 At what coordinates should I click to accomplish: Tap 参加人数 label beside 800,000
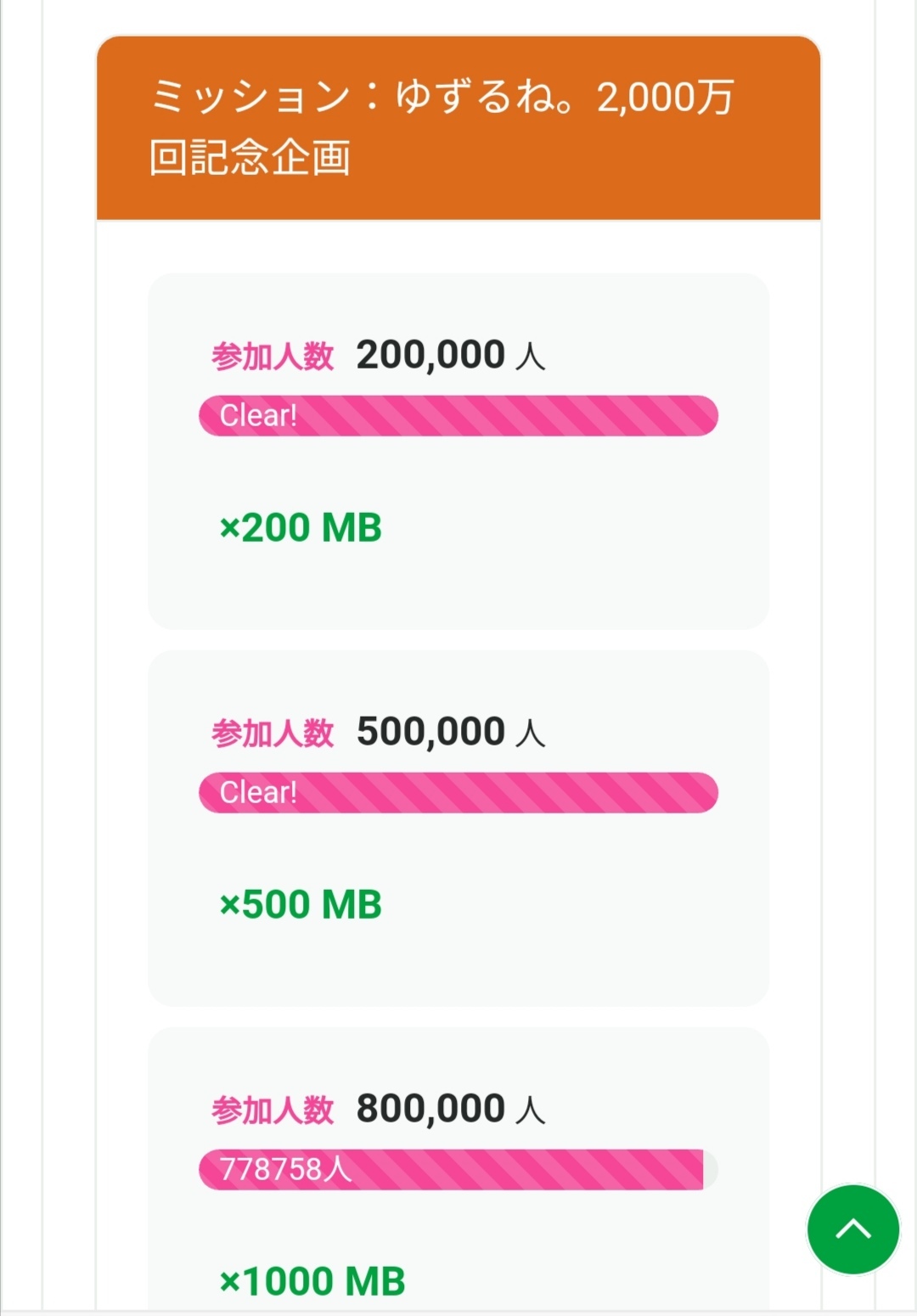(x=273, y=1111)
